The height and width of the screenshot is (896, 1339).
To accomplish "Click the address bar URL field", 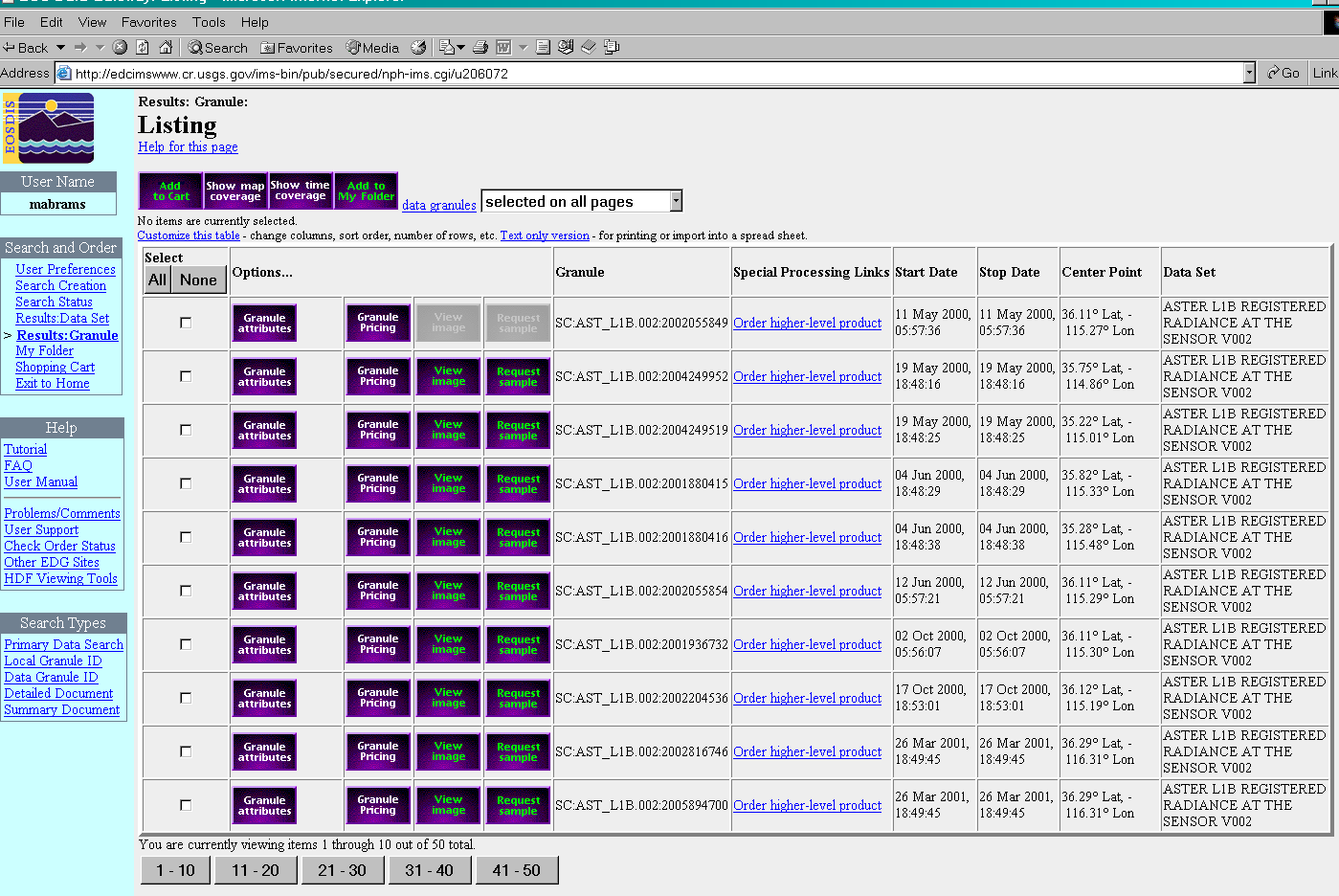I will (x=657, y=74).
